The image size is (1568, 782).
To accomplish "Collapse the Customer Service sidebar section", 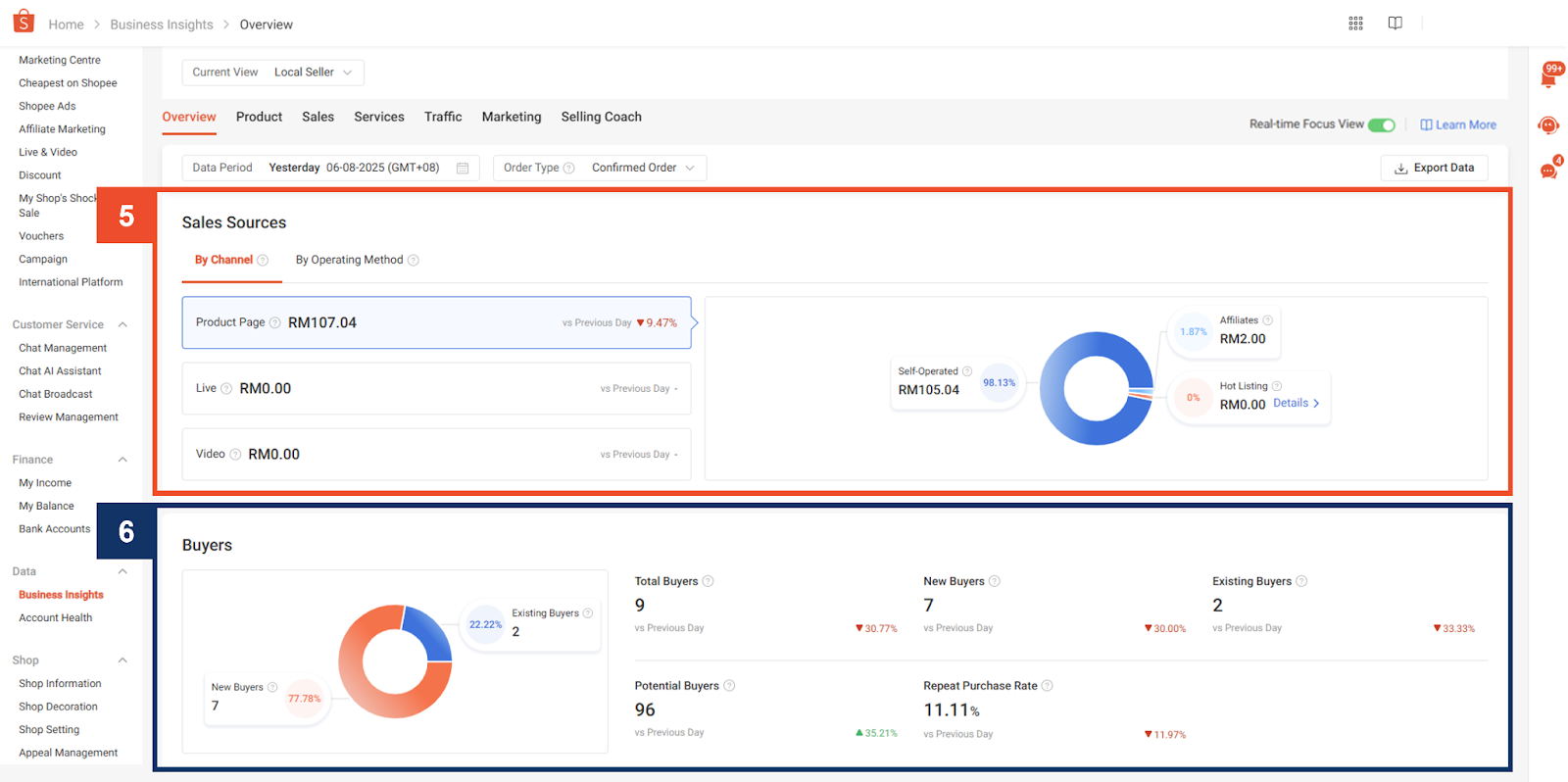I will click(x=122, y=324).
